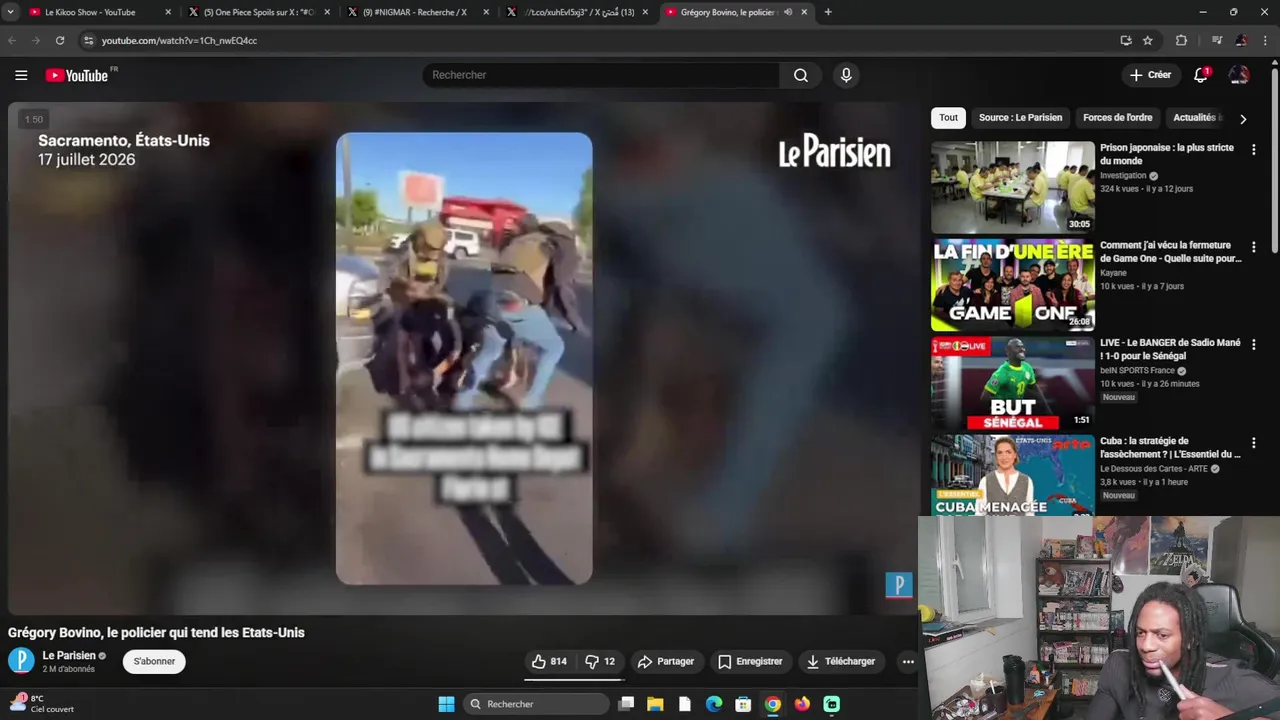
Task: Click the search magnifier button
Action: 801,75
